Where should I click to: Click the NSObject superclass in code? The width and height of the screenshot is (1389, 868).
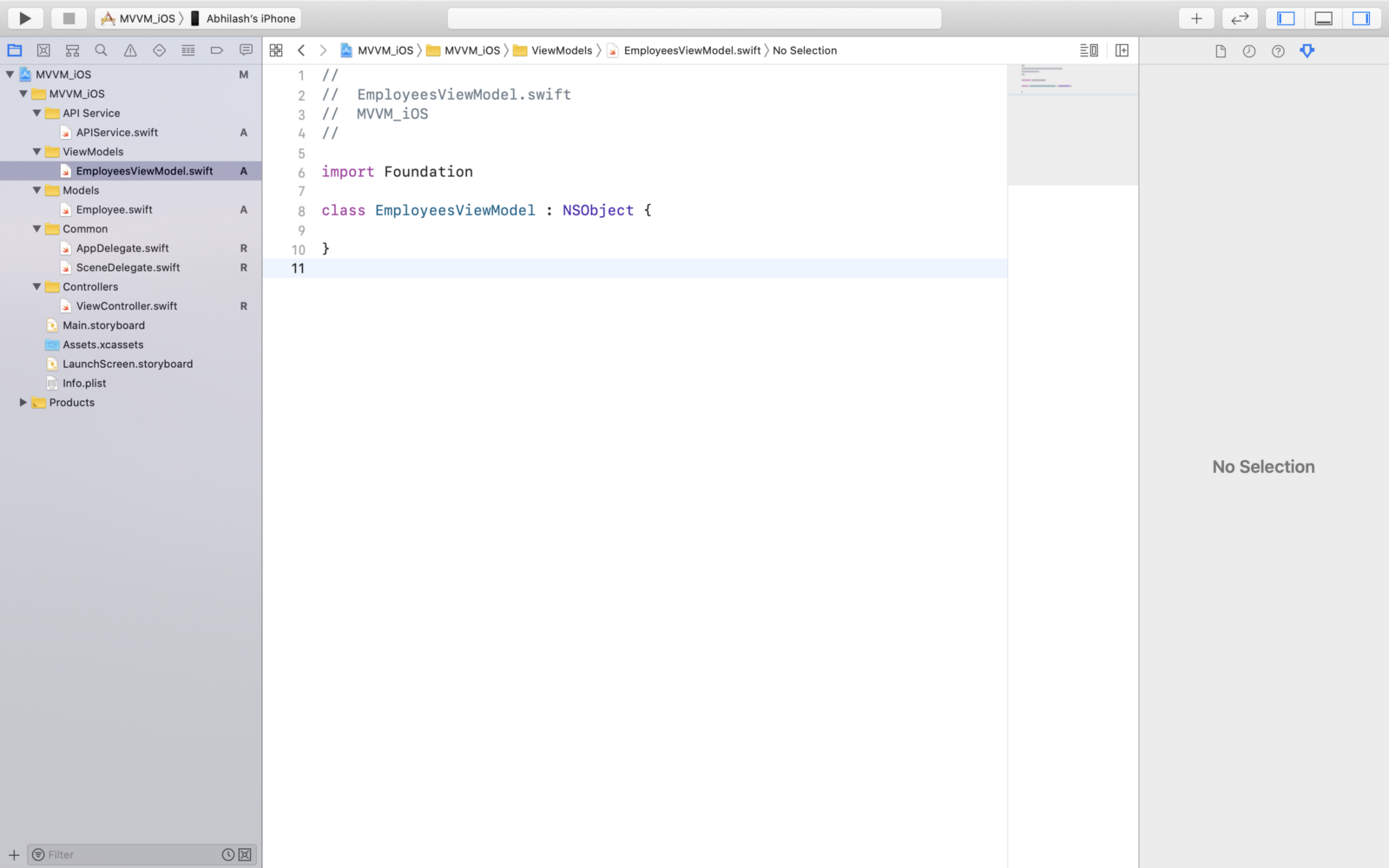(x=598, y=210)
